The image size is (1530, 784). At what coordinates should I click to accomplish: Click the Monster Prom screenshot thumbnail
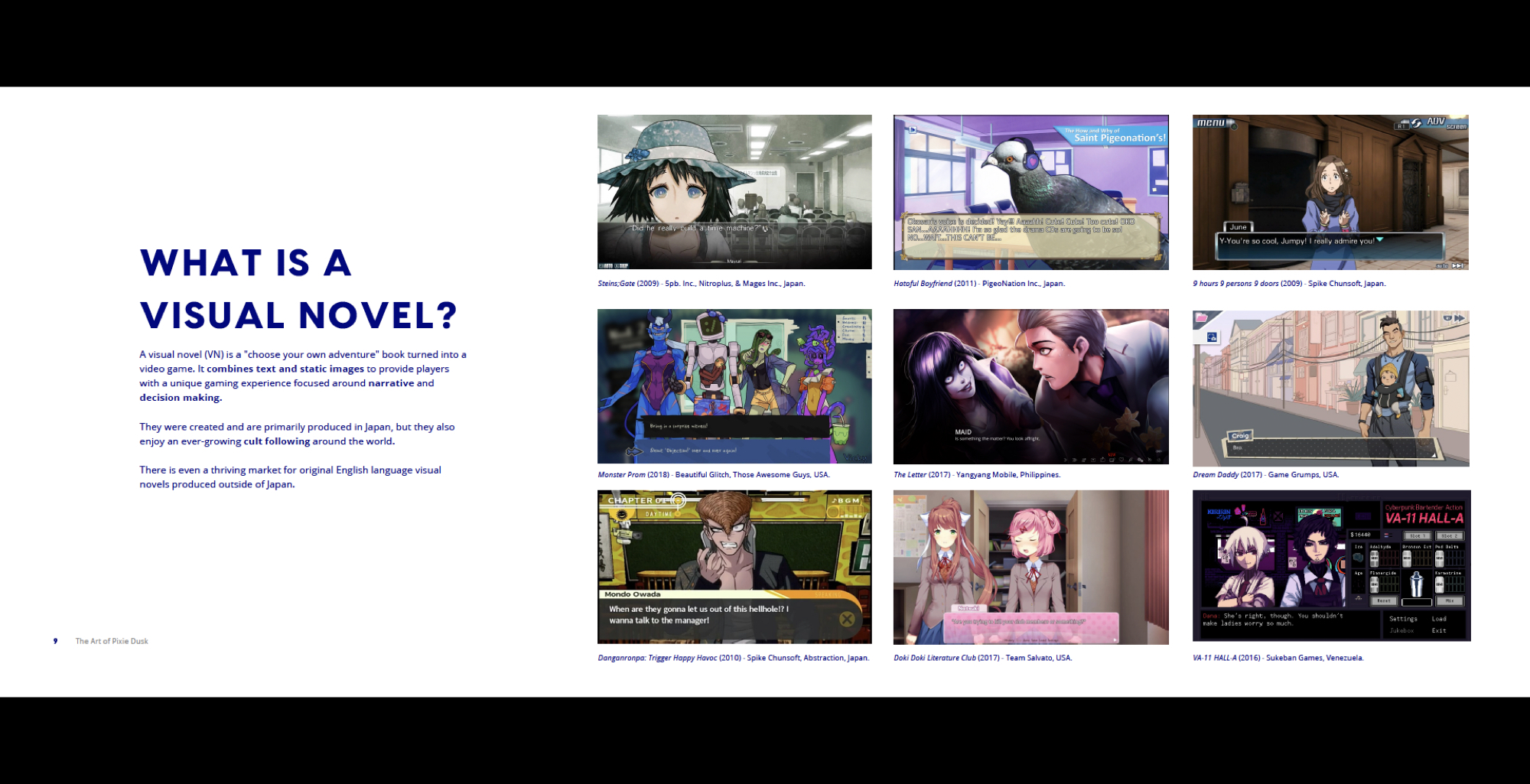pos(734,386)
